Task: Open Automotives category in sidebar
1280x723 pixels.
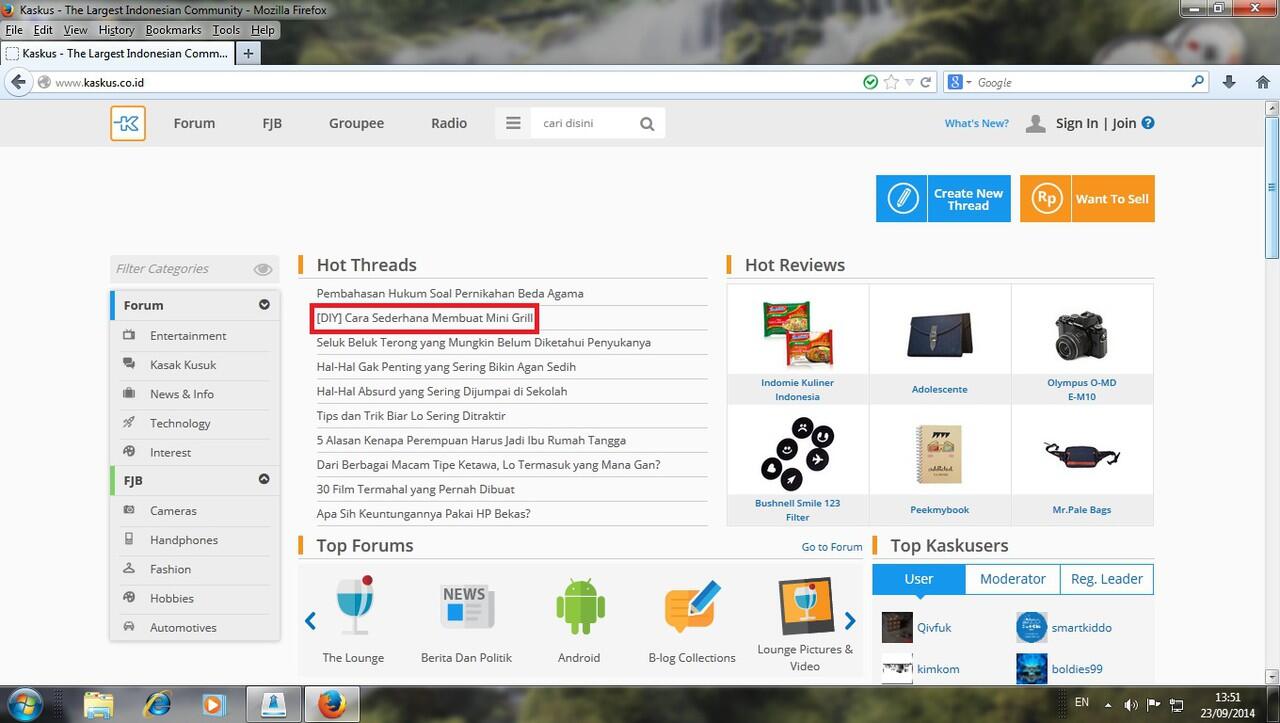Action: [183, 627]
